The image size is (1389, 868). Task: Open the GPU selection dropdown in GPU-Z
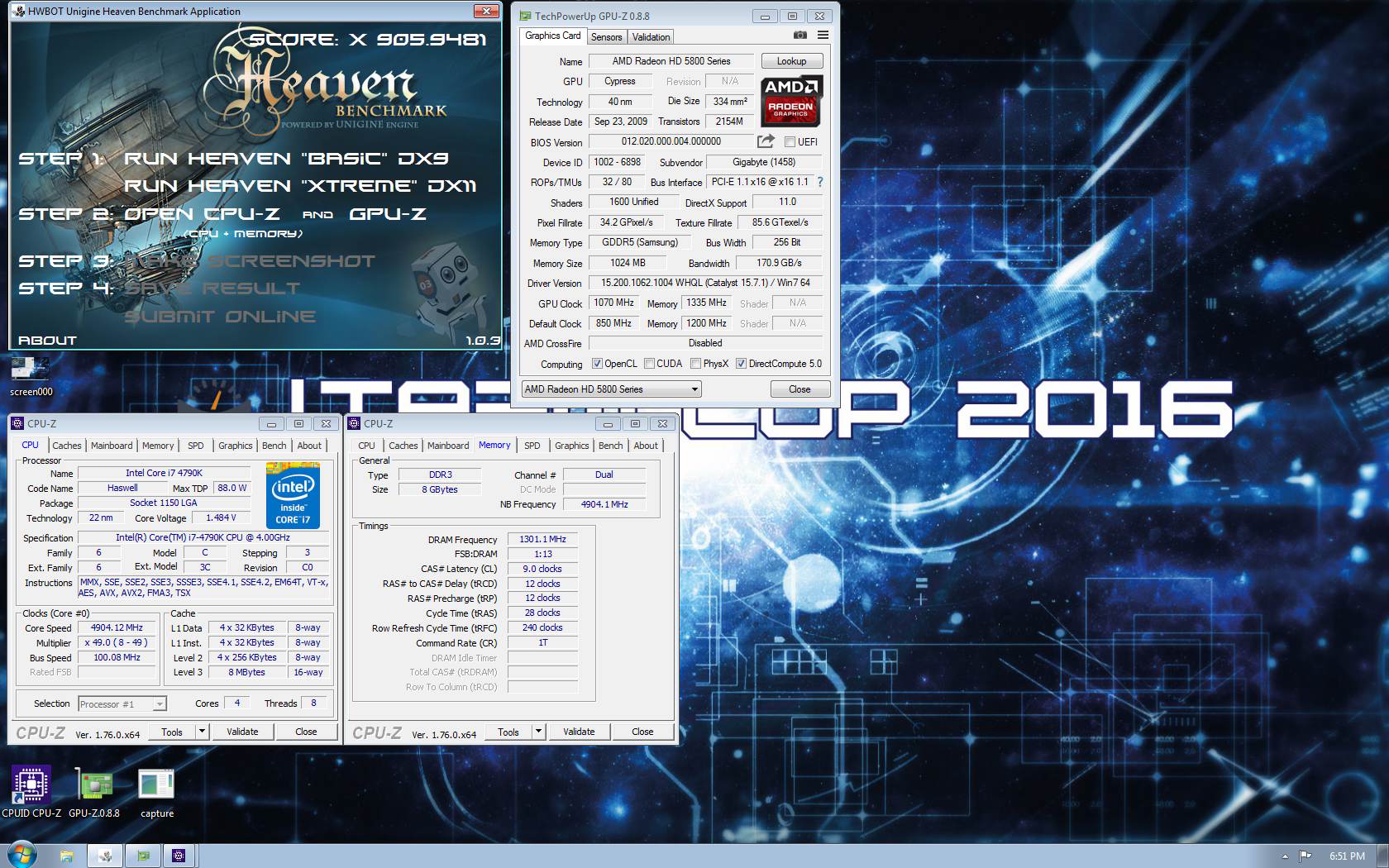point(611,389)
